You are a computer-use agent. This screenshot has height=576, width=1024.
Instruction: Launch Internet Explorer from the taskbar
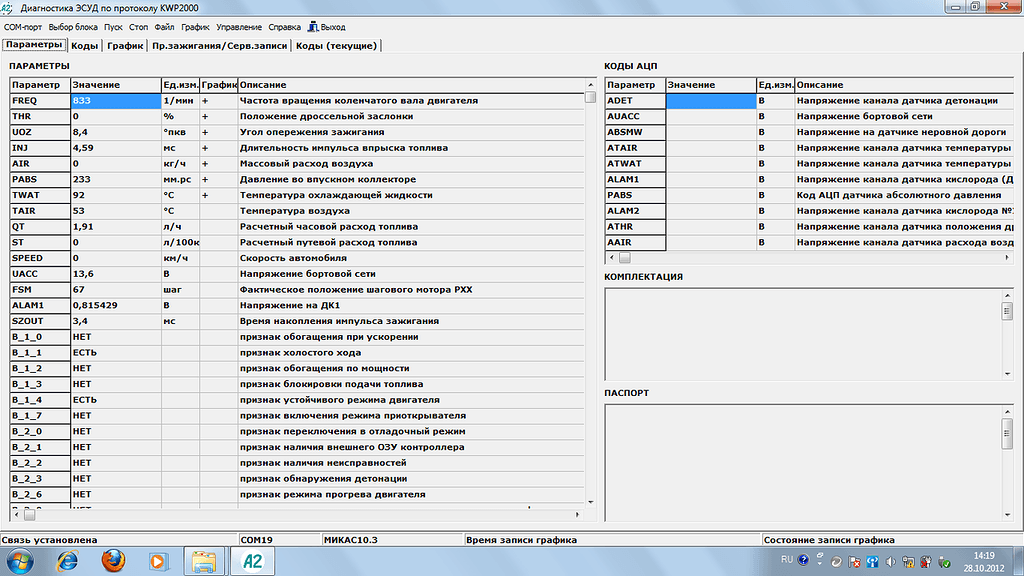coord(68,561)
